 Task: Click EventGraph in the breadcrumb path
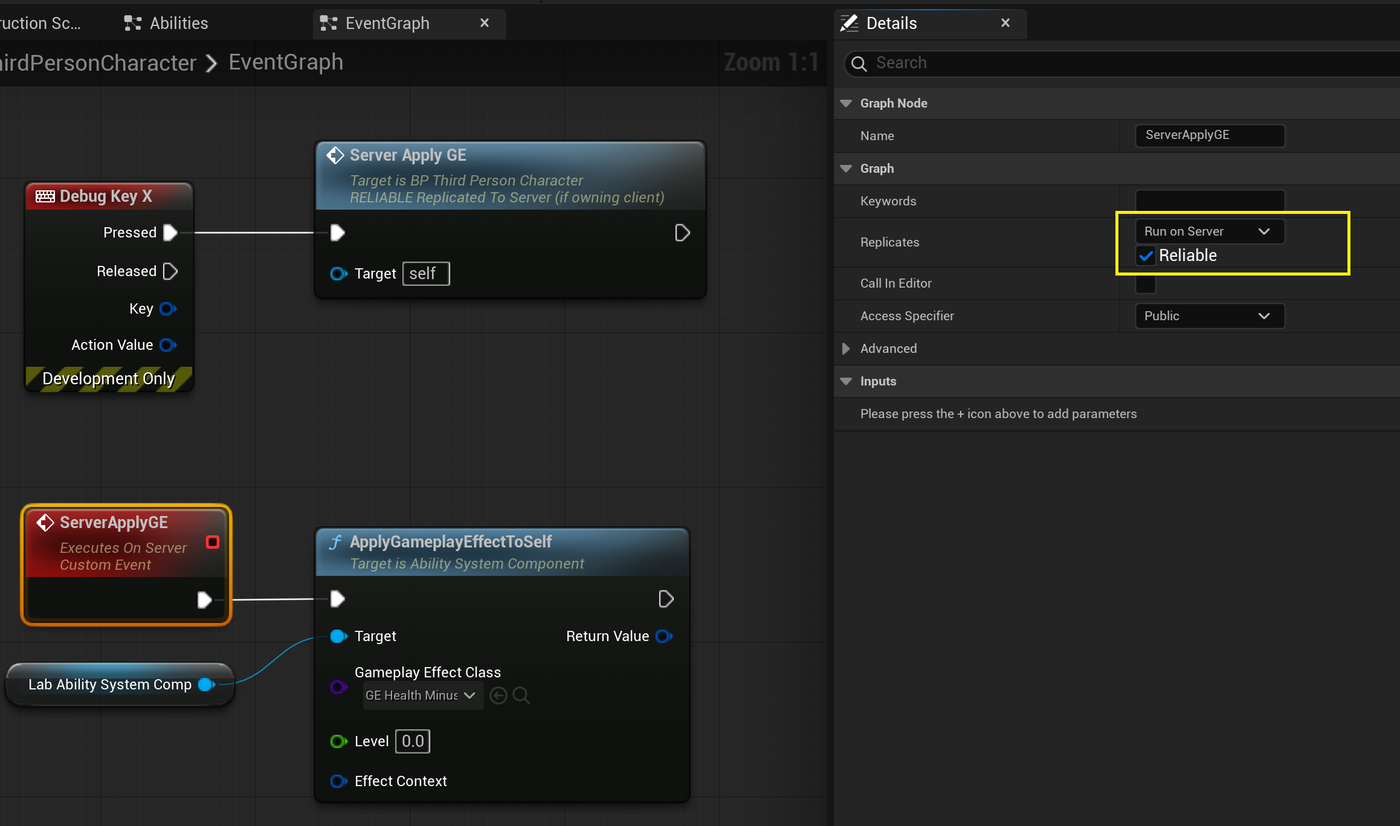point(286,62)
